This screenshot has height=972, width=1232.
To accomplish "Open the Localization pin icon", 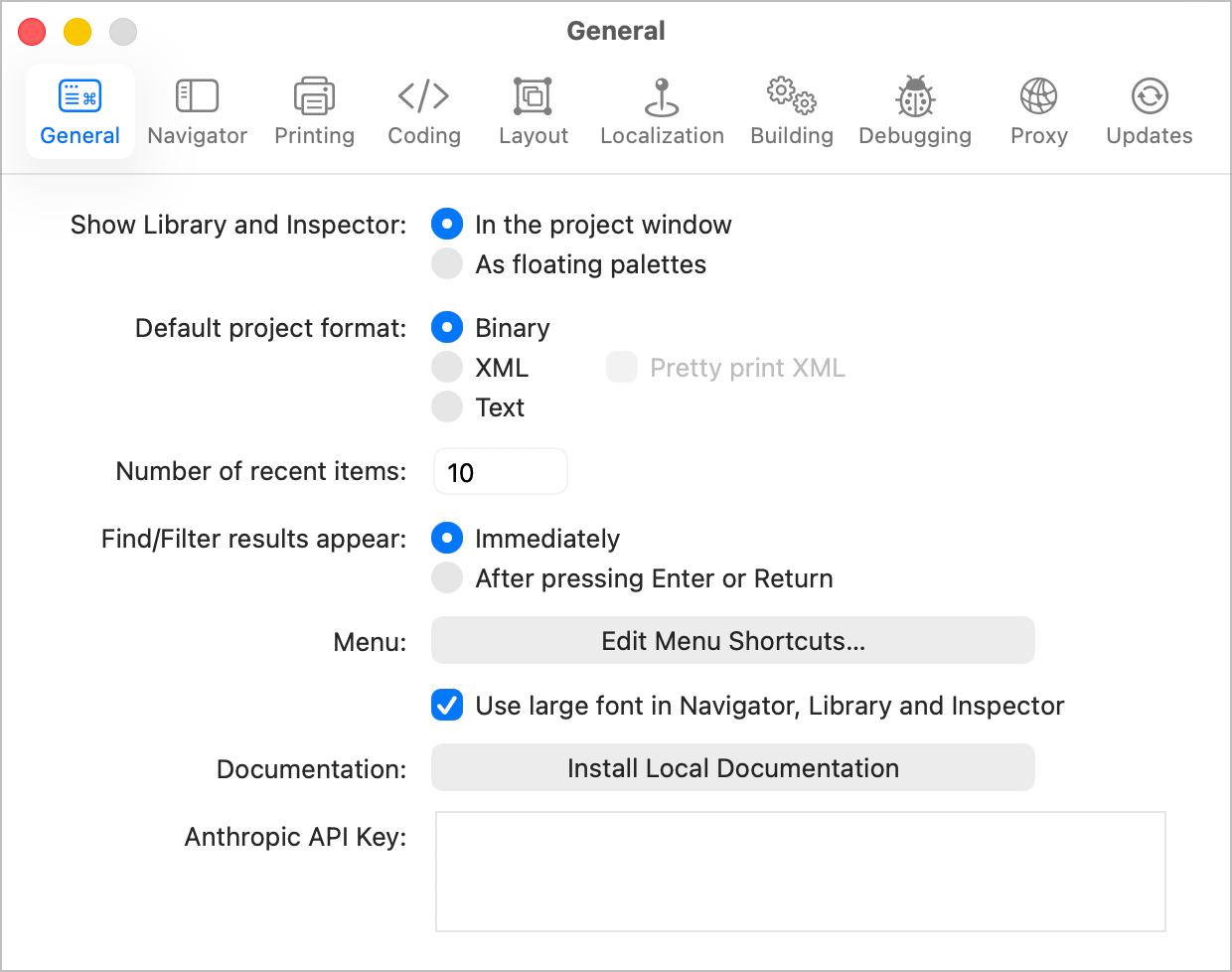I will 662,96.
